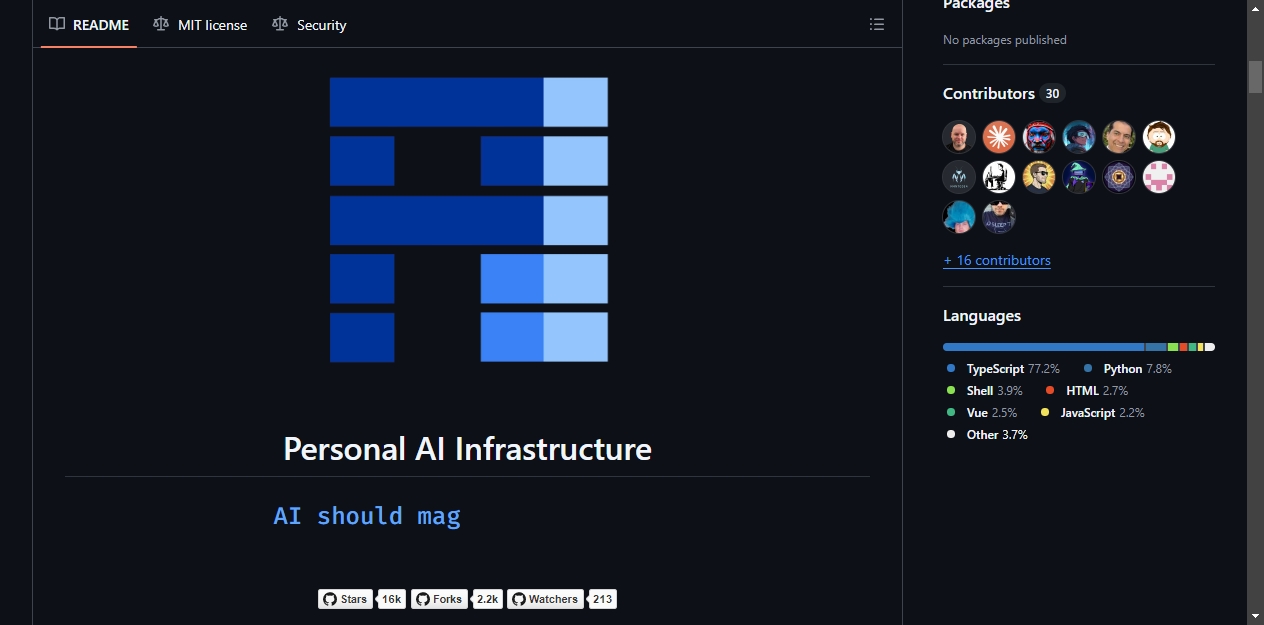
Task: Open the orange starburst contributor avatar
Action: pyautogui.click(x=999, y=137)
